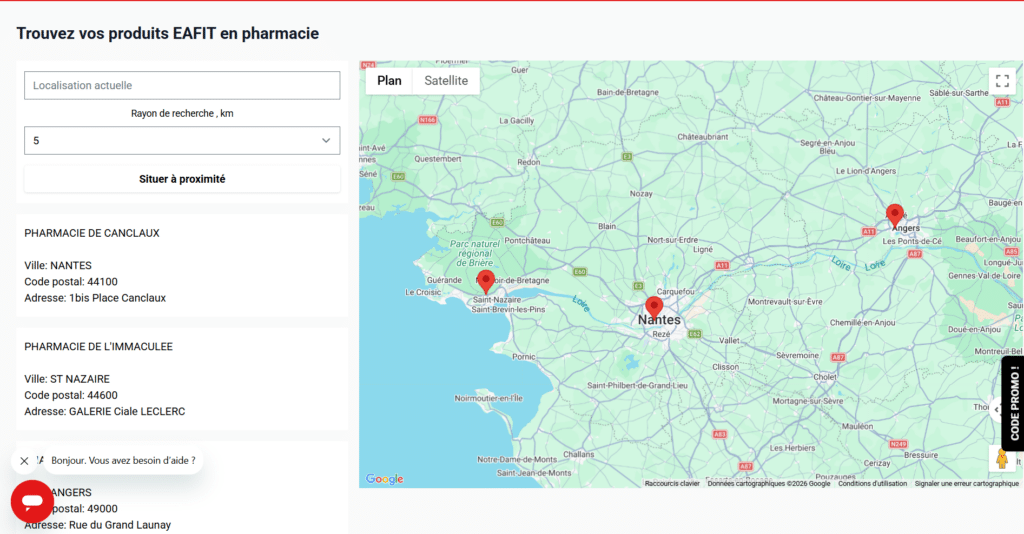Dismiss the chat help message
The width and height of the screenshot is (1024, 534).
coord(24,461)
